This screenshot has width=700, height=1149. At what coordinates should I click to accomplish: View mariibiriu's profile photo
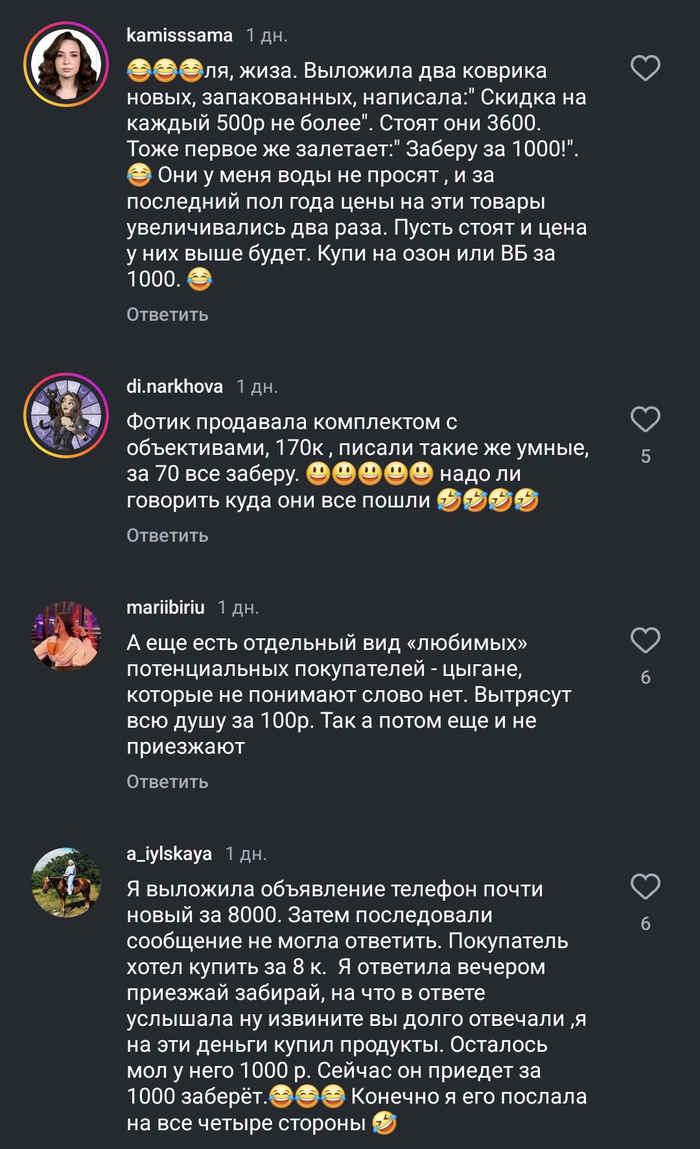tap(67, 635)
